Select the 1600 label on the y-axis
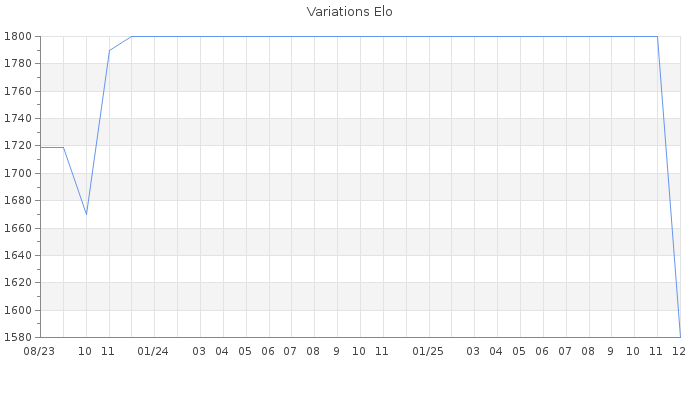 tap(19, 310)
